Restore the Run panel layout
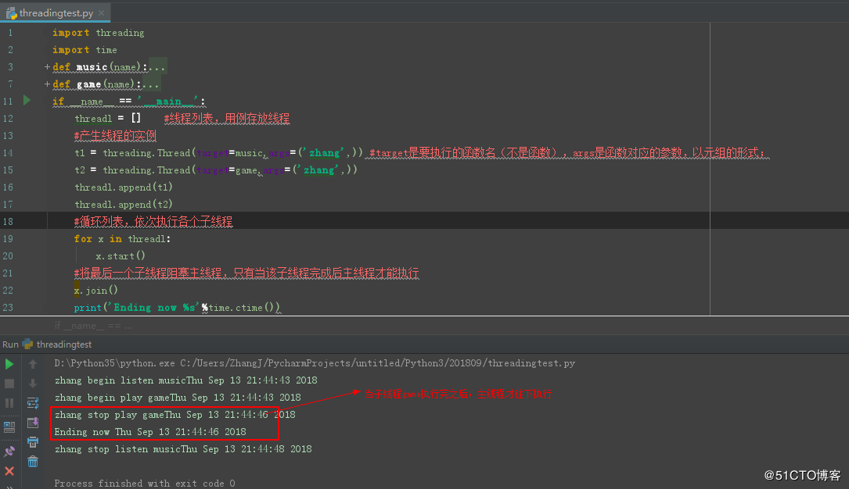Viewport: 849px width, 489px height. coord(9,427)
